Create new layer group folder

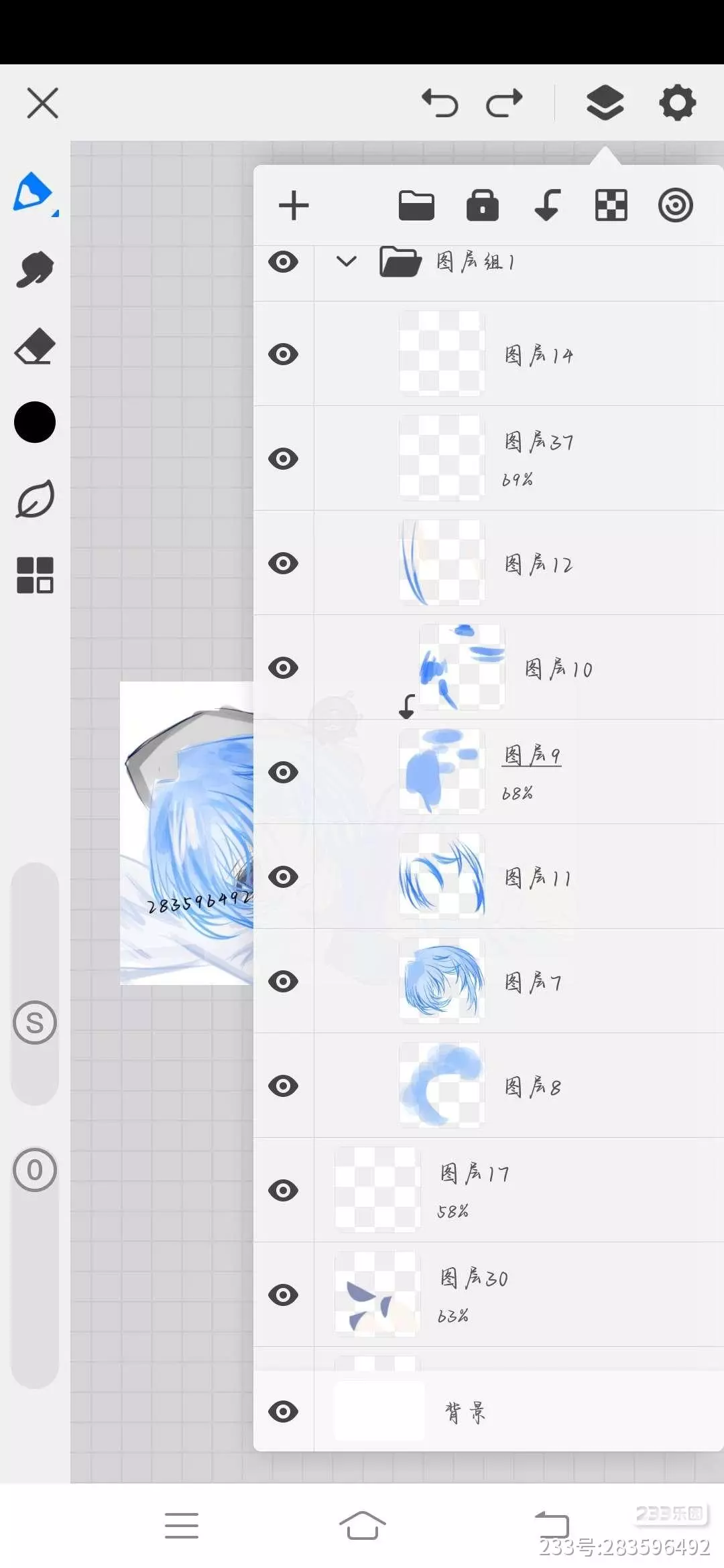click(416, 205)
